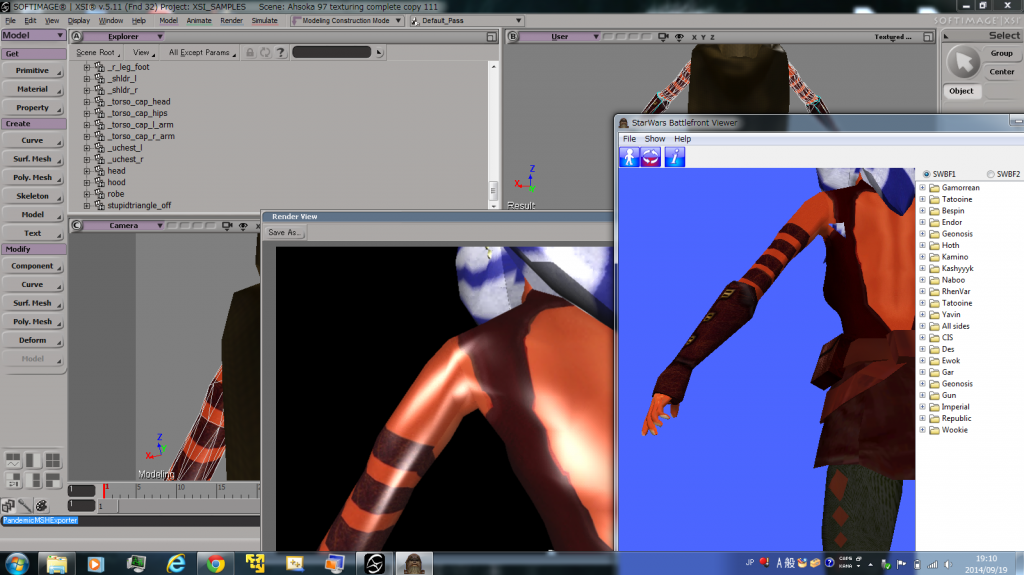The image size is (1024, 575).
Task: Expand the robe node in Explorer
Action: (87, 194)
